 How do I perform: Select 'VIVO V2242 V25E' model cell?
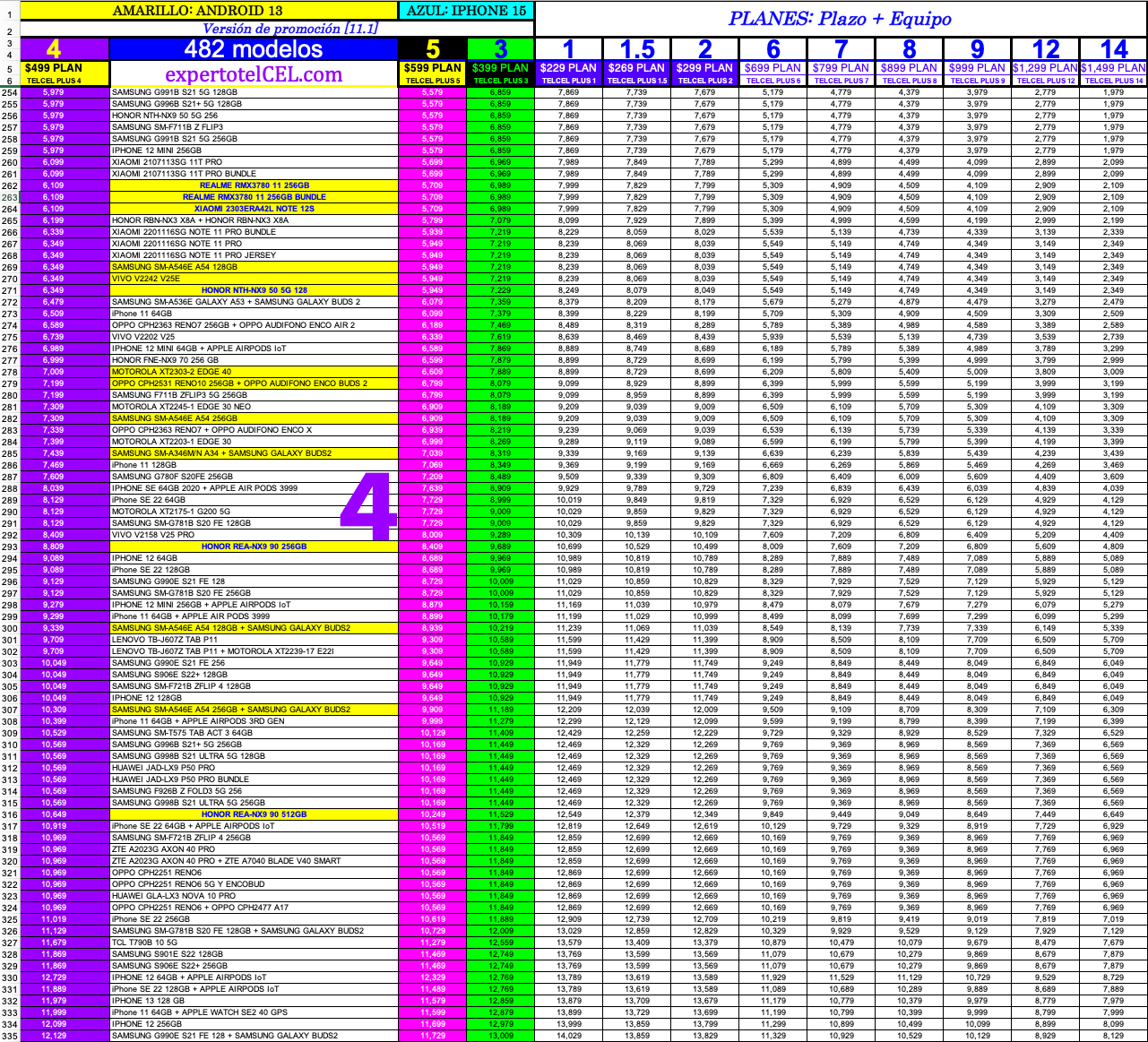coord(254,279)
